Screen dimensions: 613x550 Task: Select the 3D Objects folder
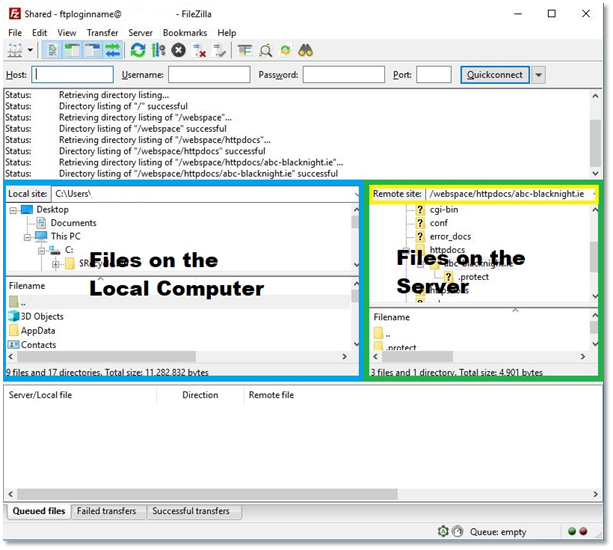pyautogui.click(x=42, y=316)
